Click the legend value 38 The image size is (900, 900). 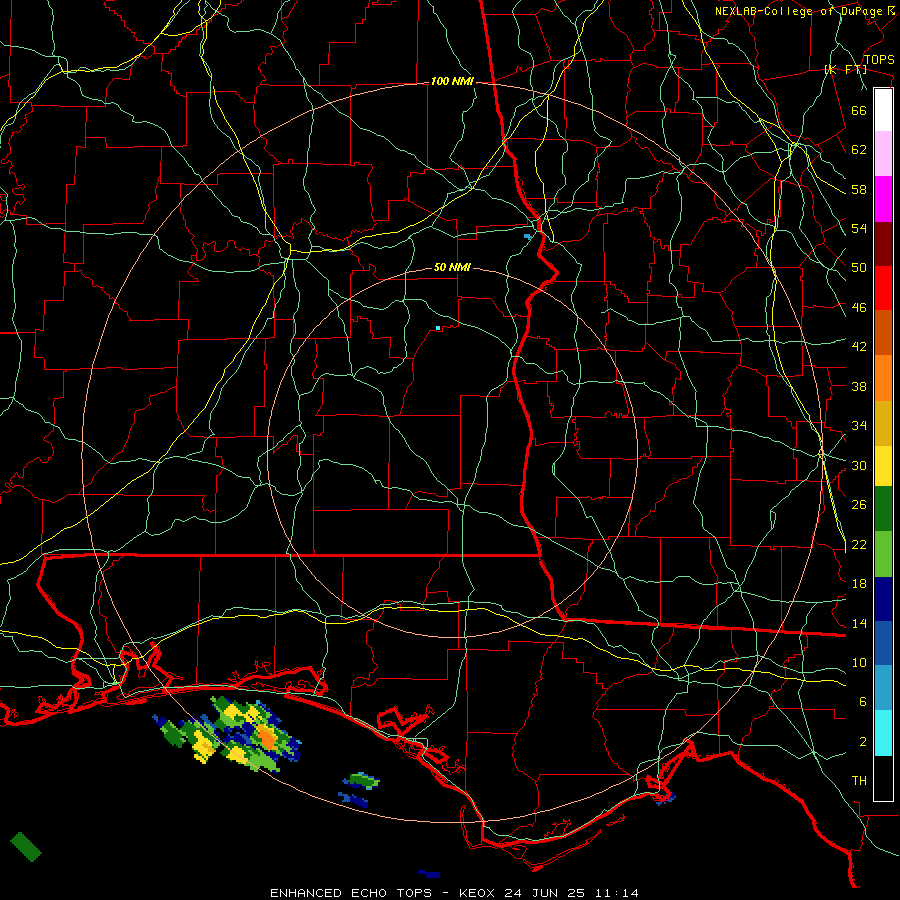point(859,386)
